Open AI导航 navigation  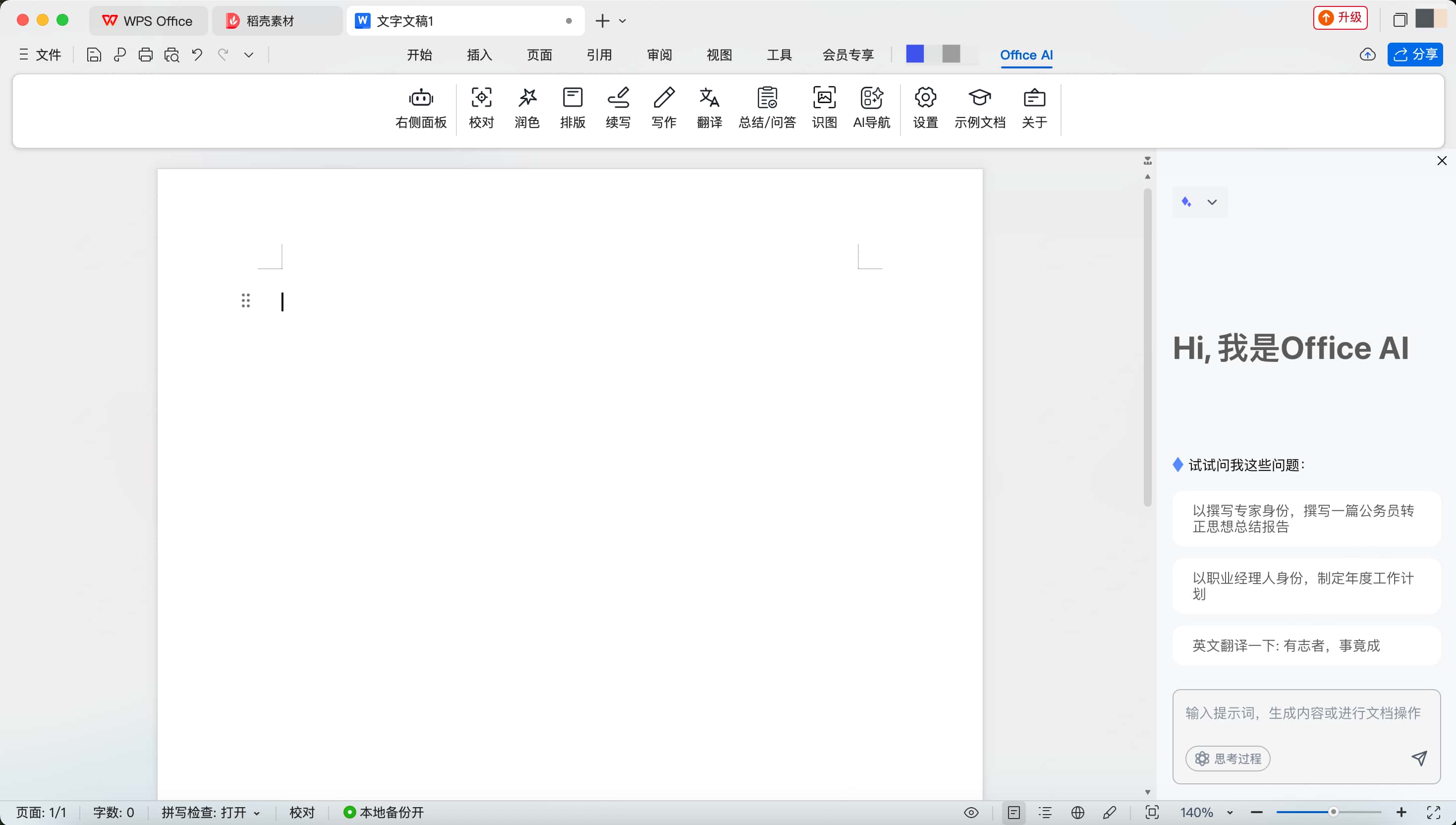(871, 108)
